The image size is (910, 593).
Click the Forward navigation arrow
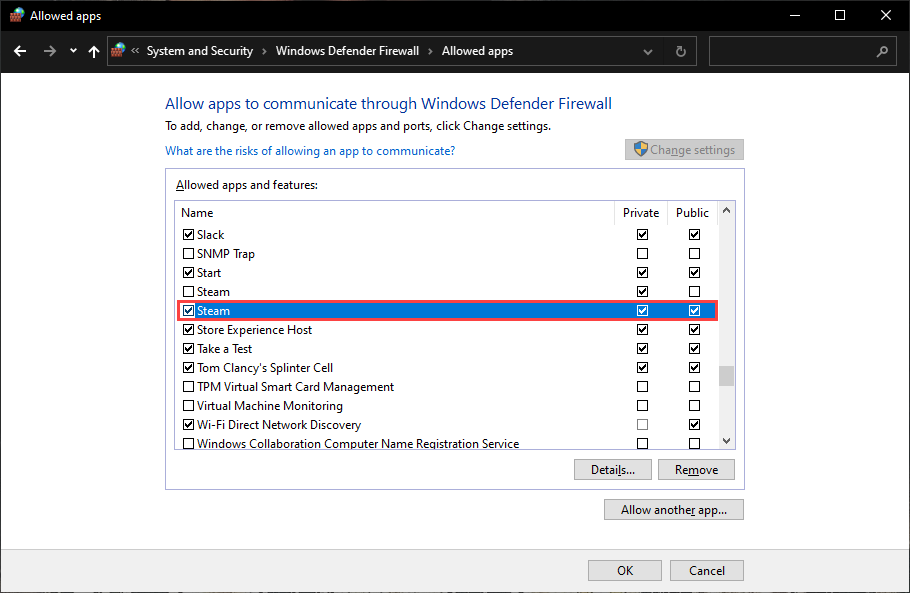[x=49, y=51]
